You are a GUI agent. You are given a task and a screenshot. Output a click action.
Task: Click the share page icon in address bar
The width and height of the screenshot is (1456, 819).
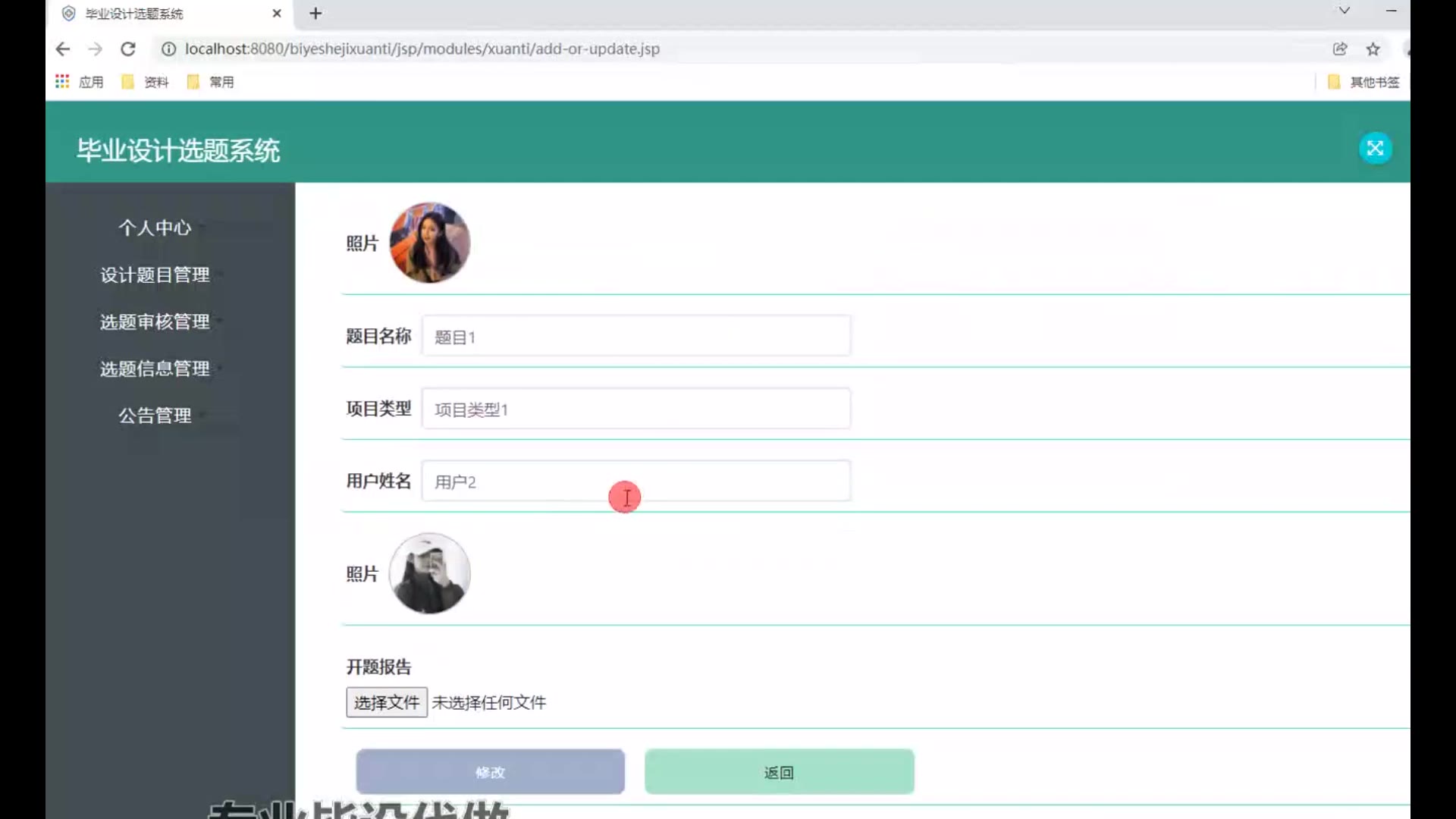(1340, 49)
